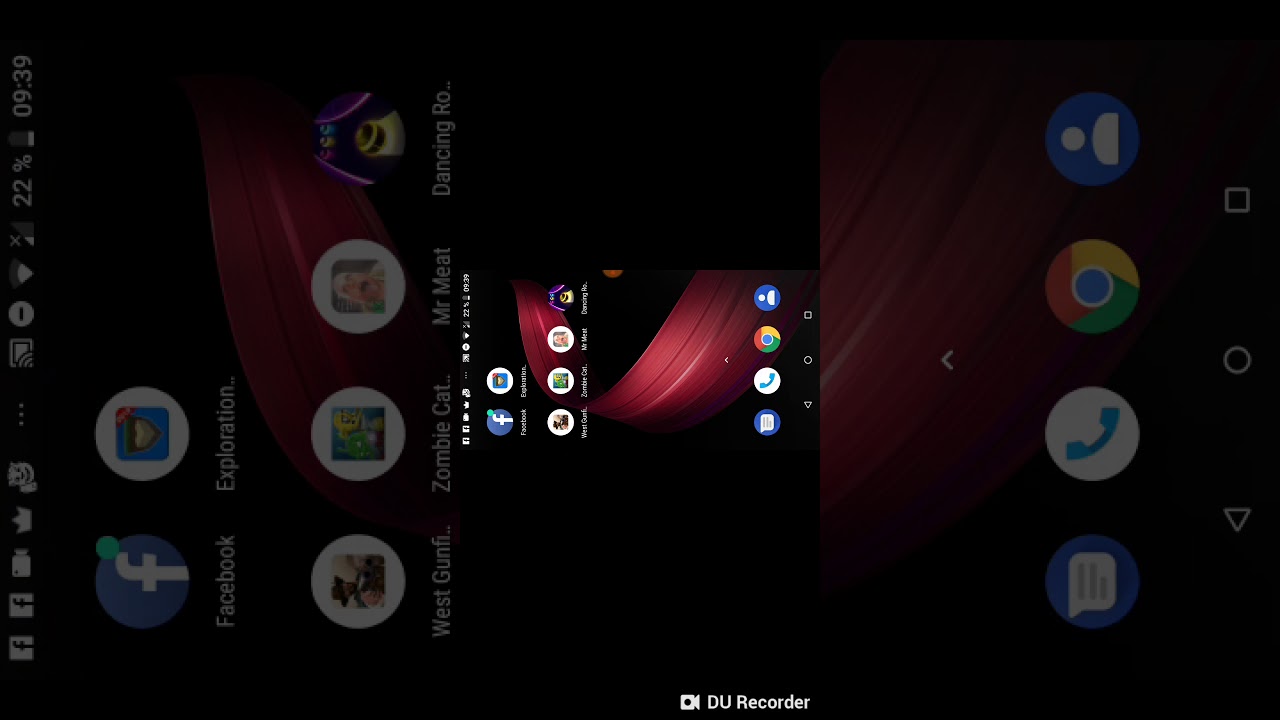
Task: Click the enlarged Back triangle at far right
Action: (x=1237, y=519)
